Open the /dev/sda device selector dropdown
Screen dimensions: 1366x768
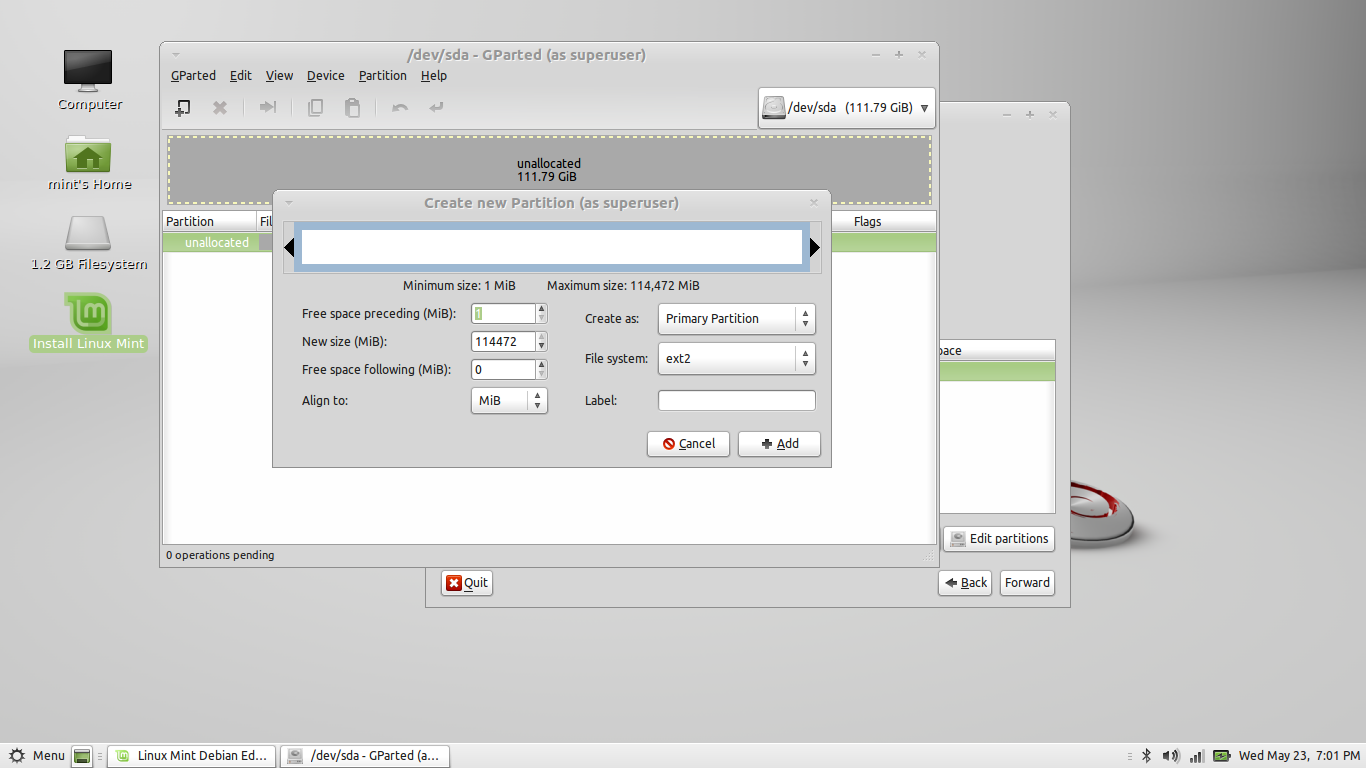pos(847,108)
